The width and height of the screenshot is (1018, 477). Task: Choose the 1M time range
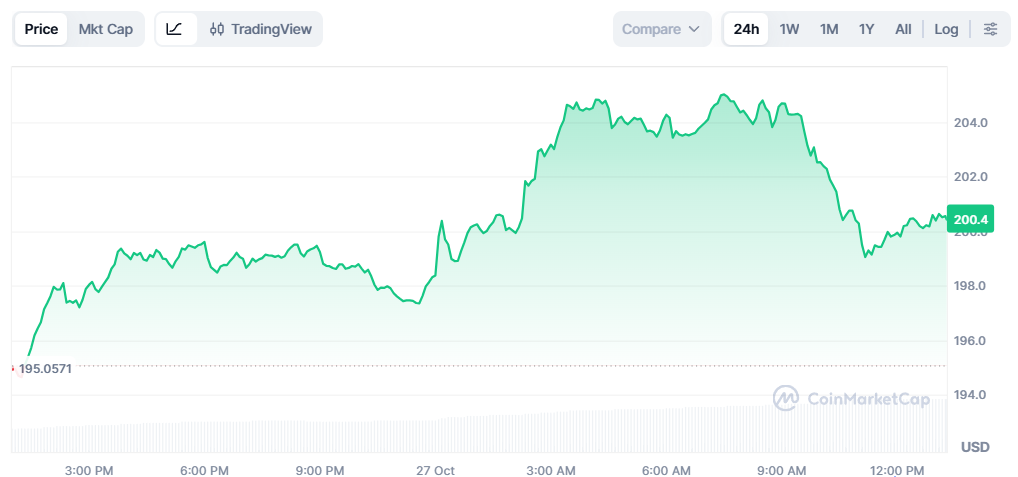tap(829, 29)
